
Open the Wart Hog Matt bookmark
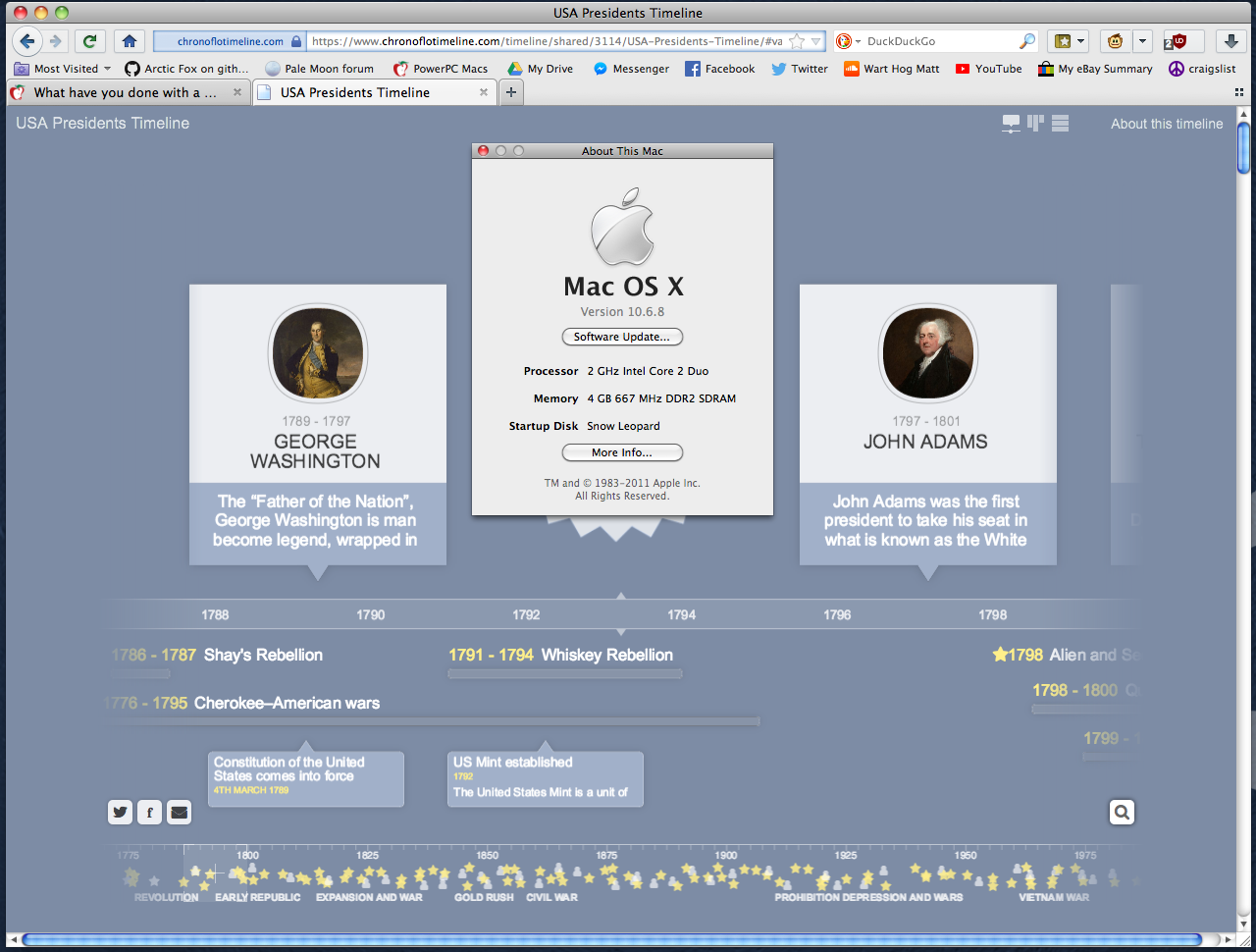892,69
